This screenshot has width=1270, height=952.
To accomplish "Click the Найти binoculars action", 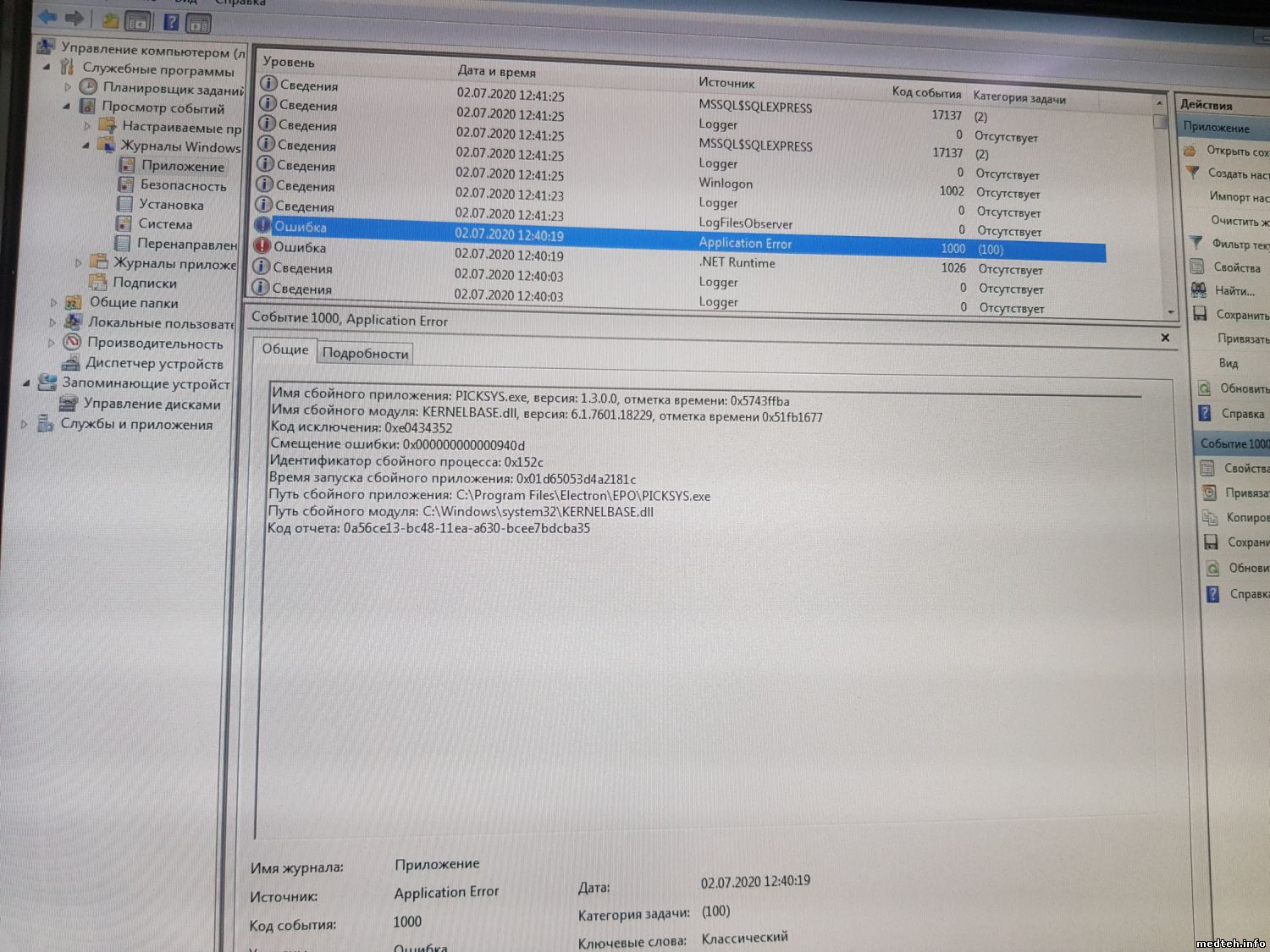I will [1234, 290].
